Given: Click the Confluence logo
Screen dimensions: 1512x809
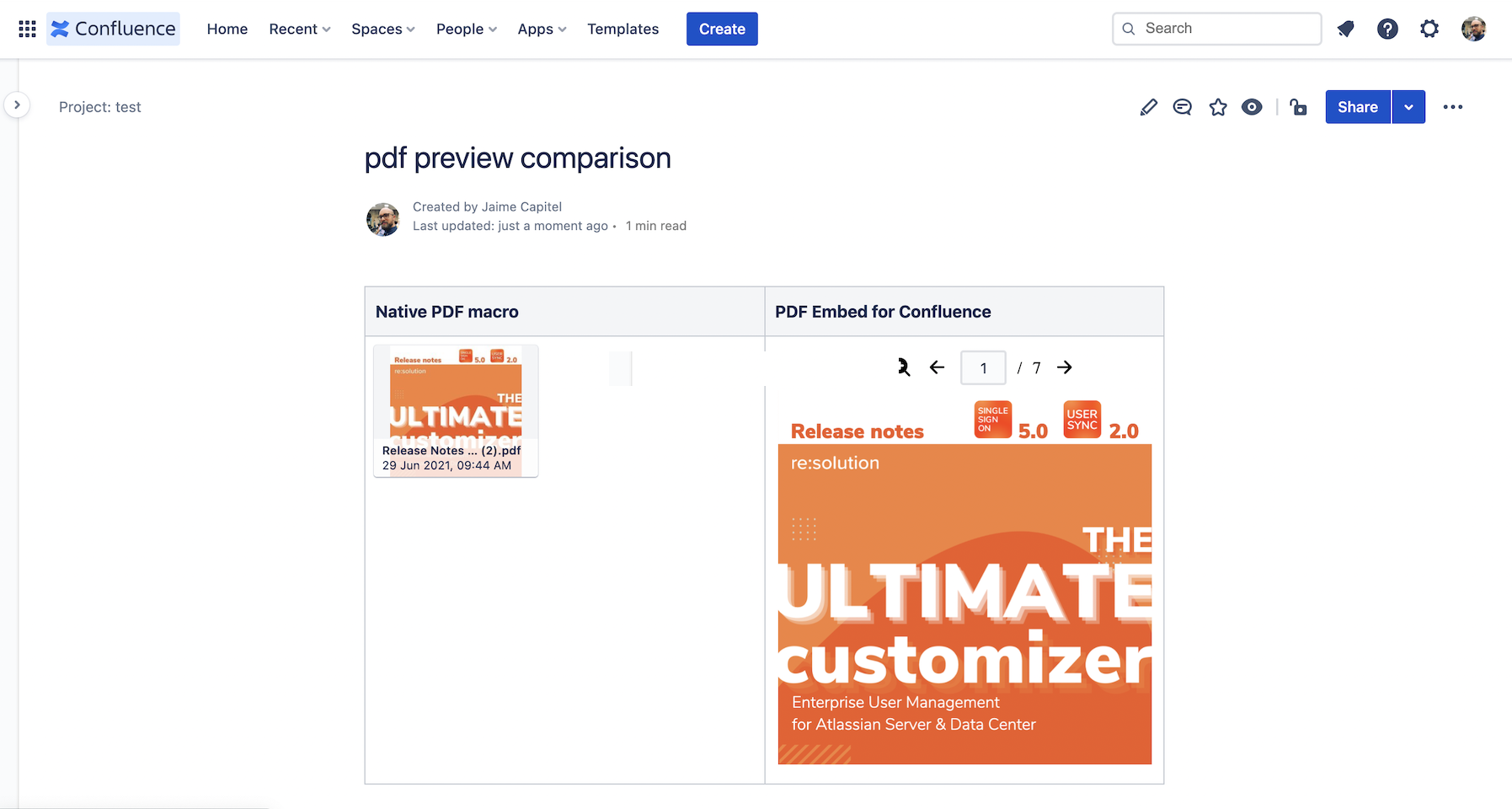Looking at the screenshot, I should tap(113, 29).
